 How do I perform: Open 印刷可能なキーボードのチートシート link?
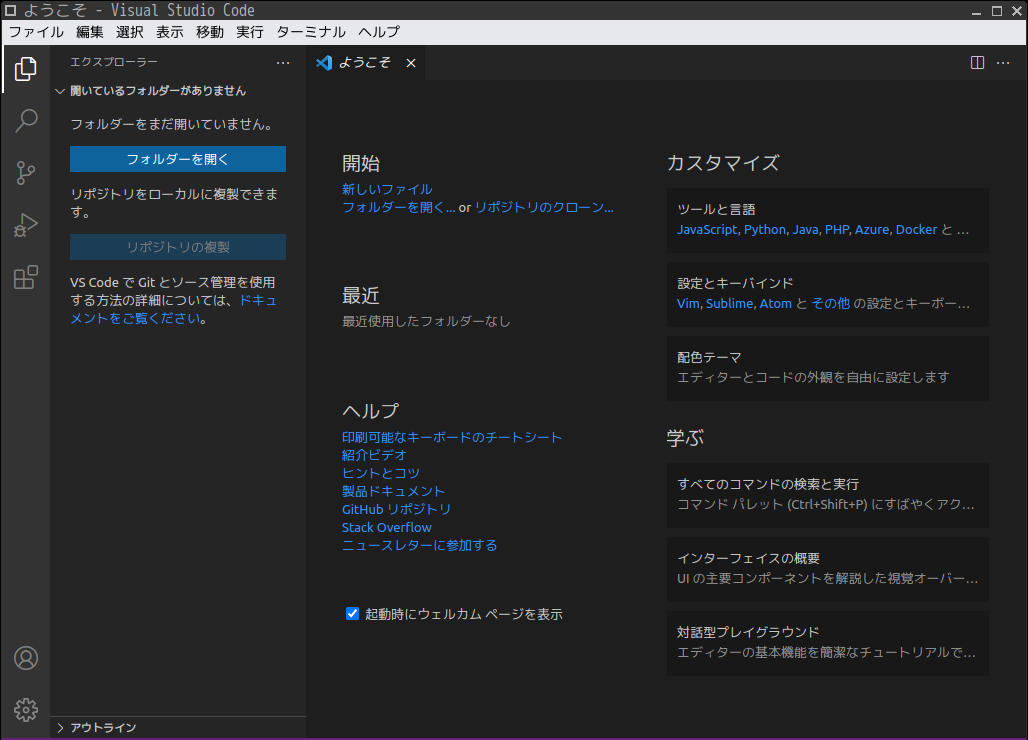[452, 437]
